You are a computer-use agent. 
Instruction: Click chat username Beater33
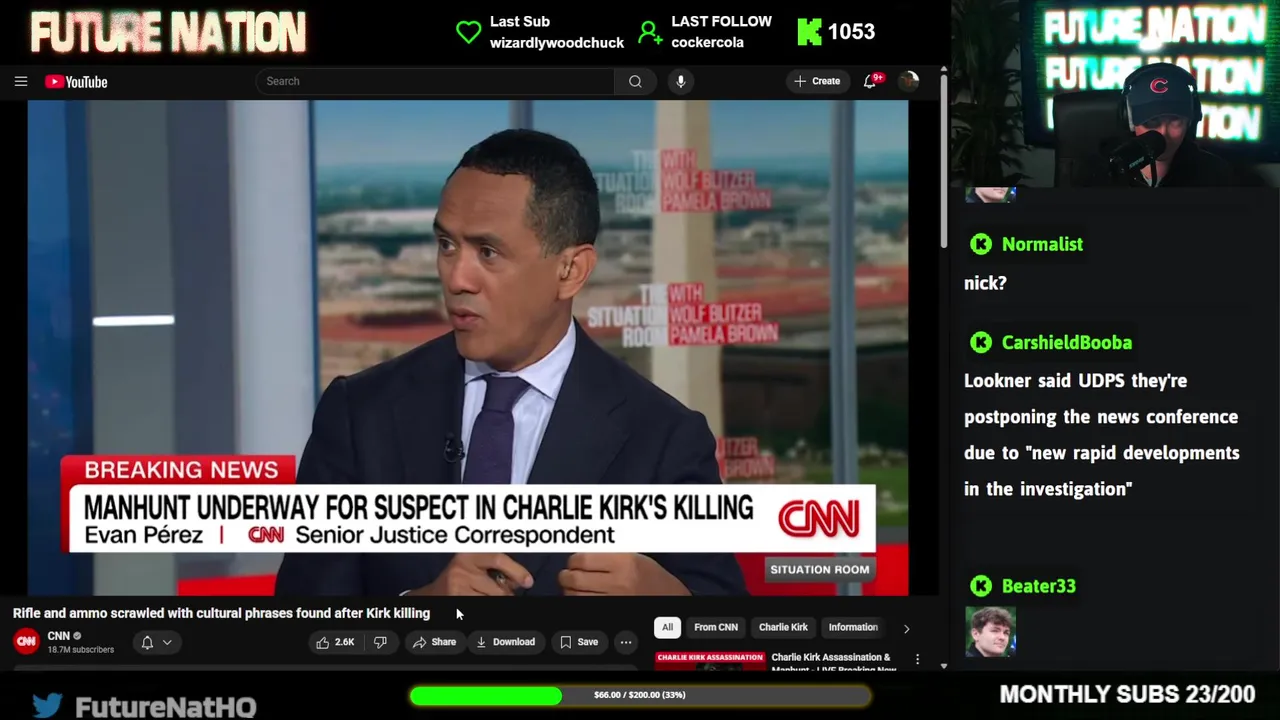pyautogui.click(x=1038, y=586)
